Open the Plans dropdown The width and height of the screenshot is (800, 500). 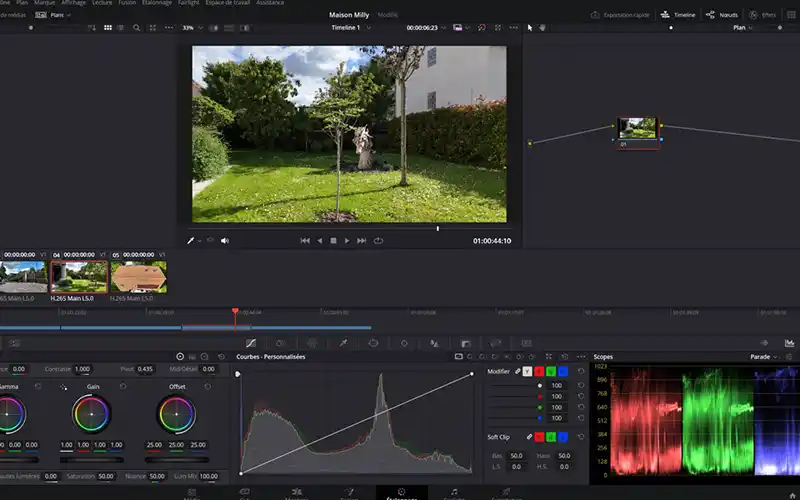pyautogui.click(x=54, y=15)
